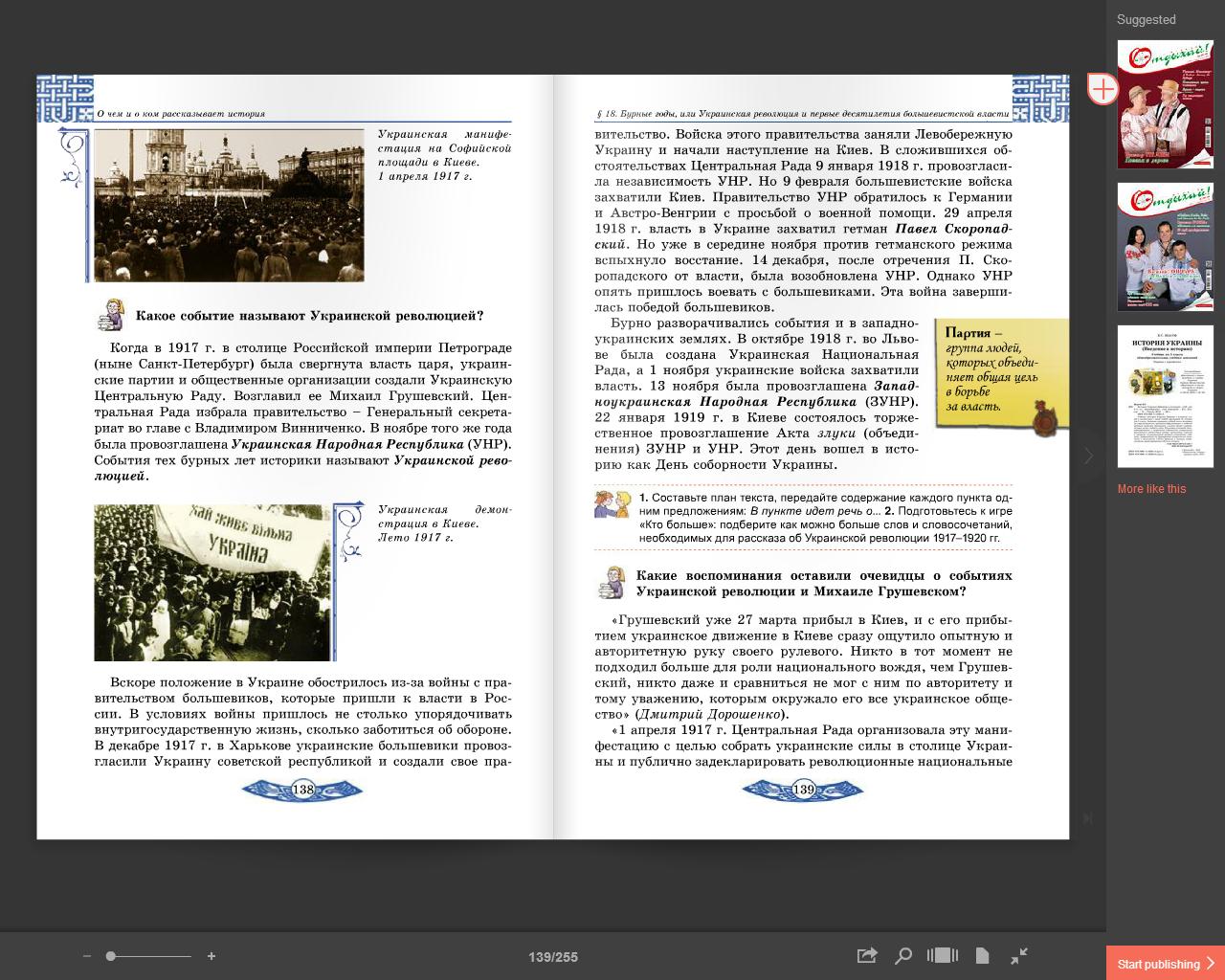
Task: Click the Kyiv demonstration 1917 photo
Action: coord(212,583)
